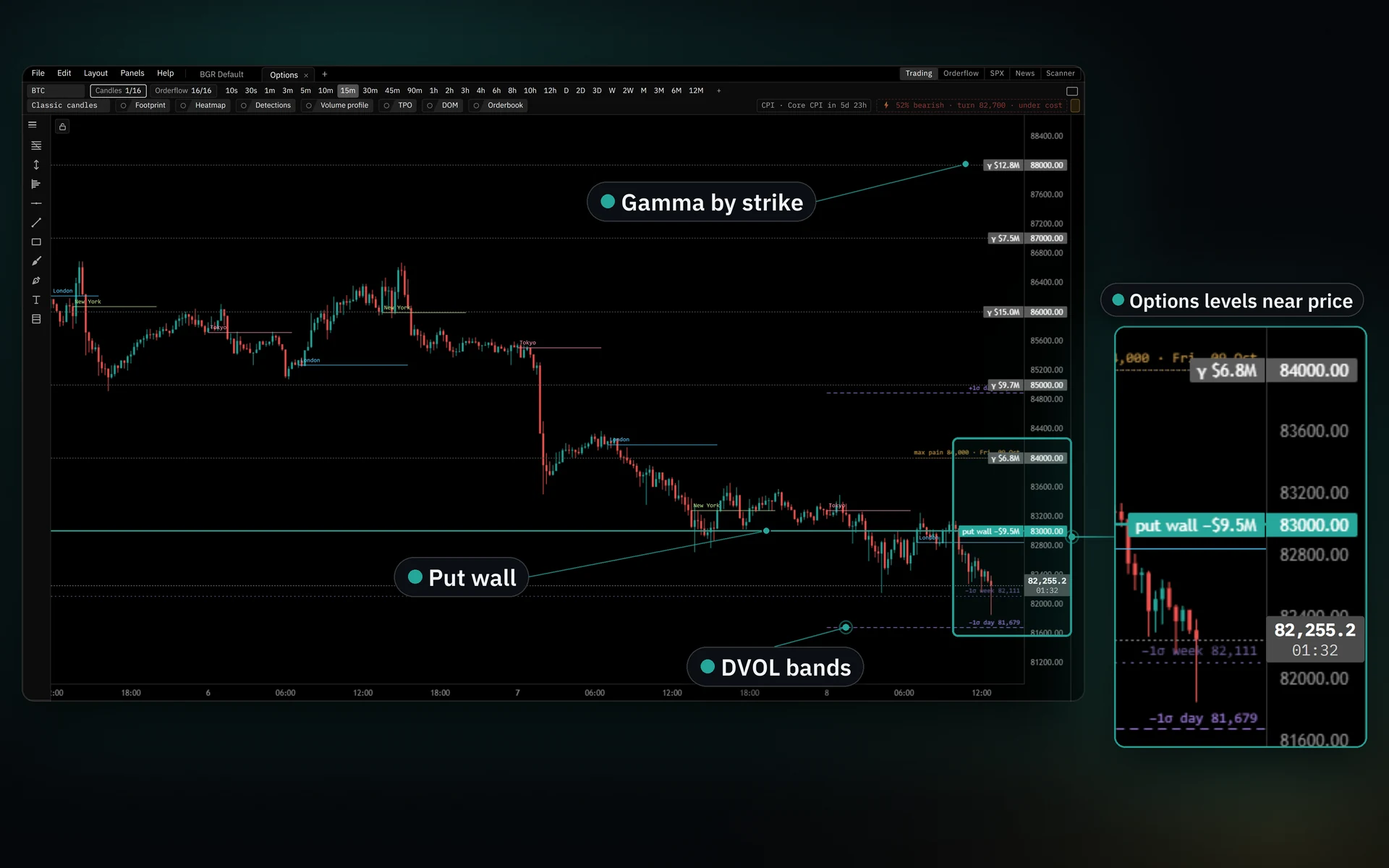Open the BTC symbol selector
This screenshot has width=1389, height=868.
tap(56, 91)
